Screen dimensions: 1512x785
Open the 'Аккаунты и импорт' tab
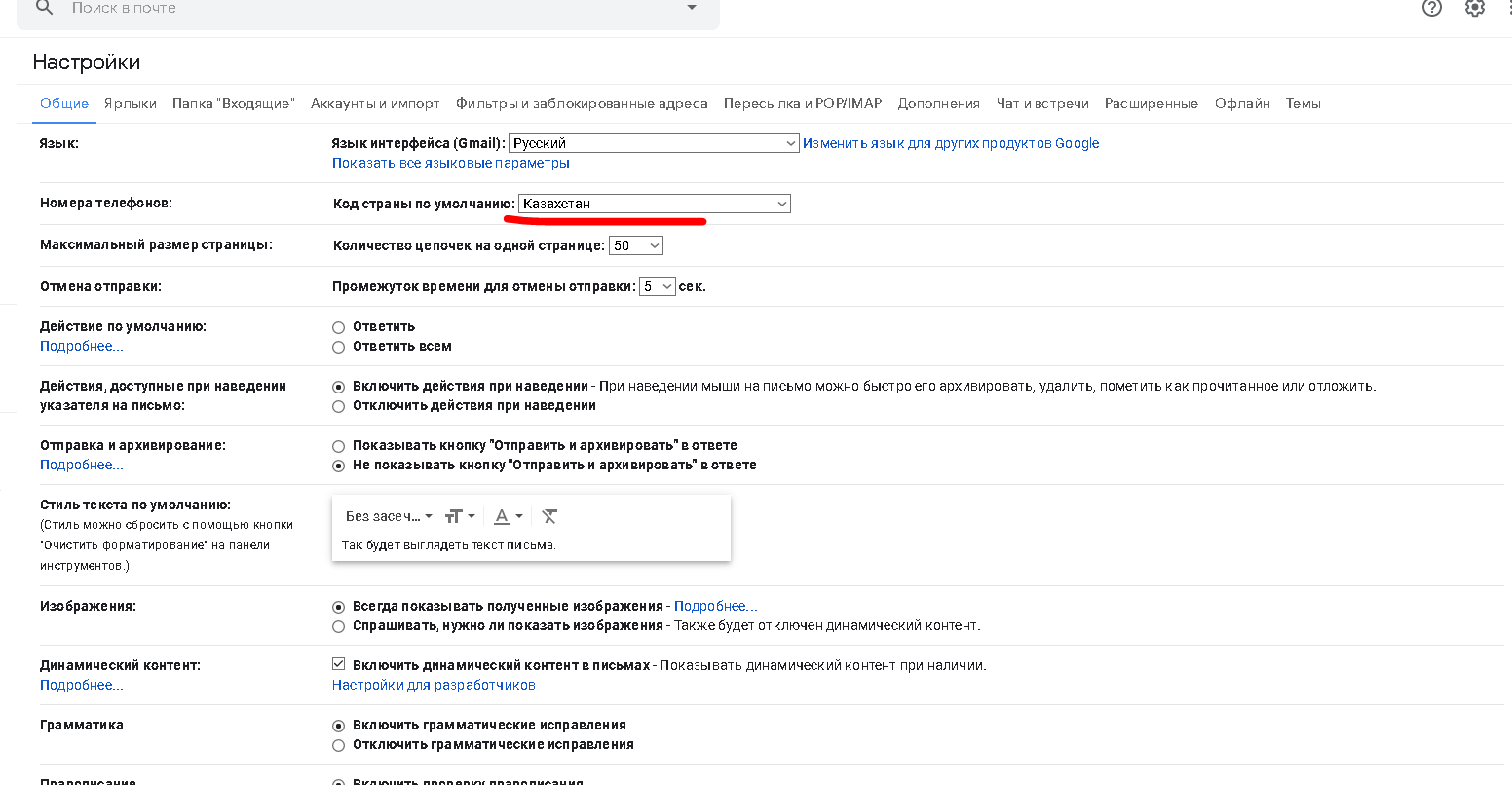click(375, 103)
